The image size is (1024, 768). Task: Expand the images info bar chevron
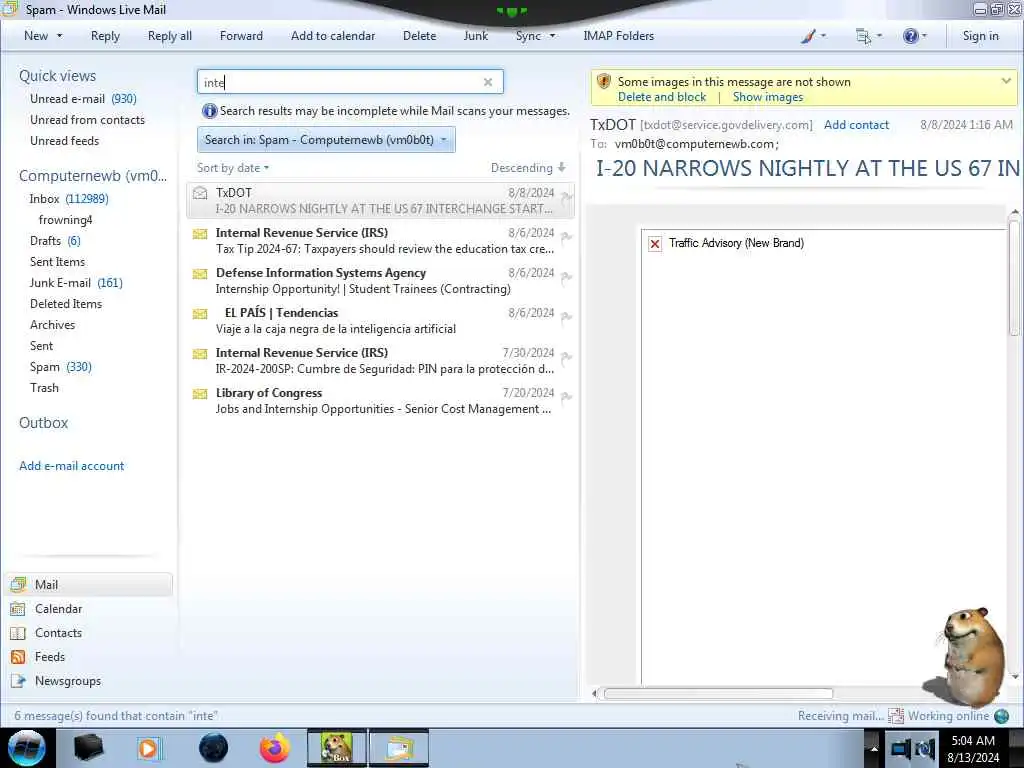click(1006, 81)
